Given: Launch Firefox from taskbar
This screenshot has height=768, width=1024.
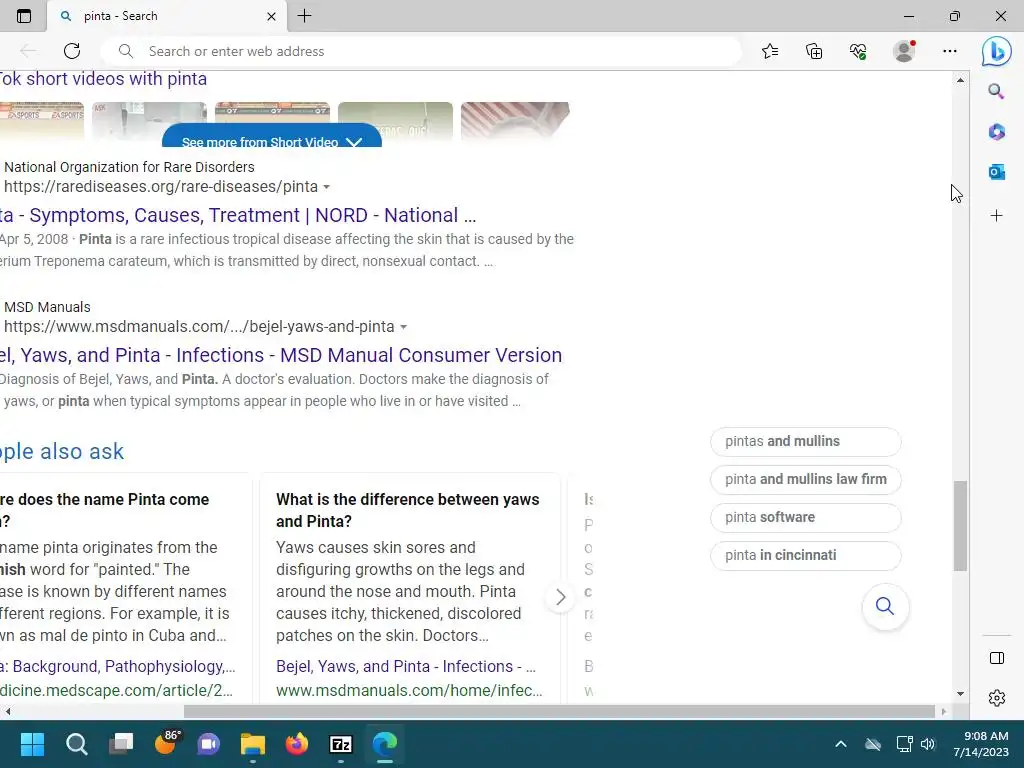Looking at the screenshot, I should click(297, 744).
